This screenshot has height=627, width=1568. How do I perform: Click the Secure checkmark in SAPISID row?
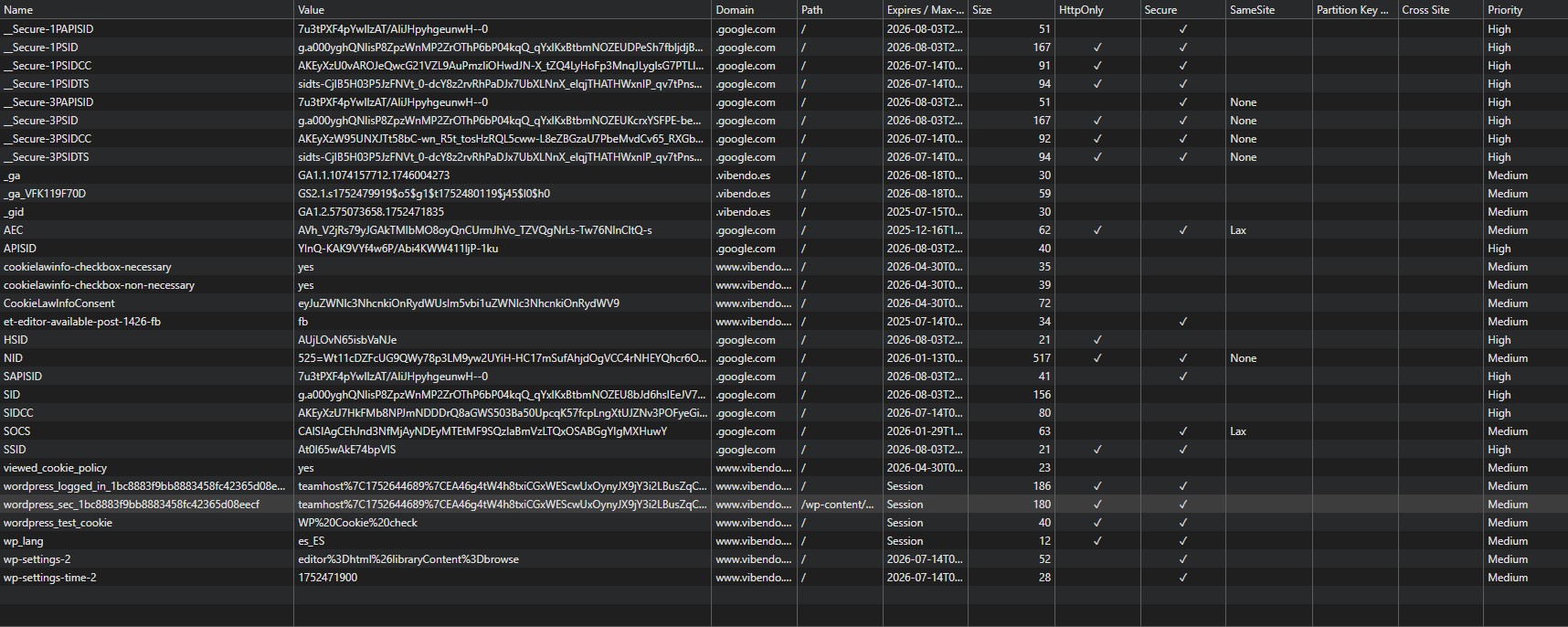(1183, 377)
